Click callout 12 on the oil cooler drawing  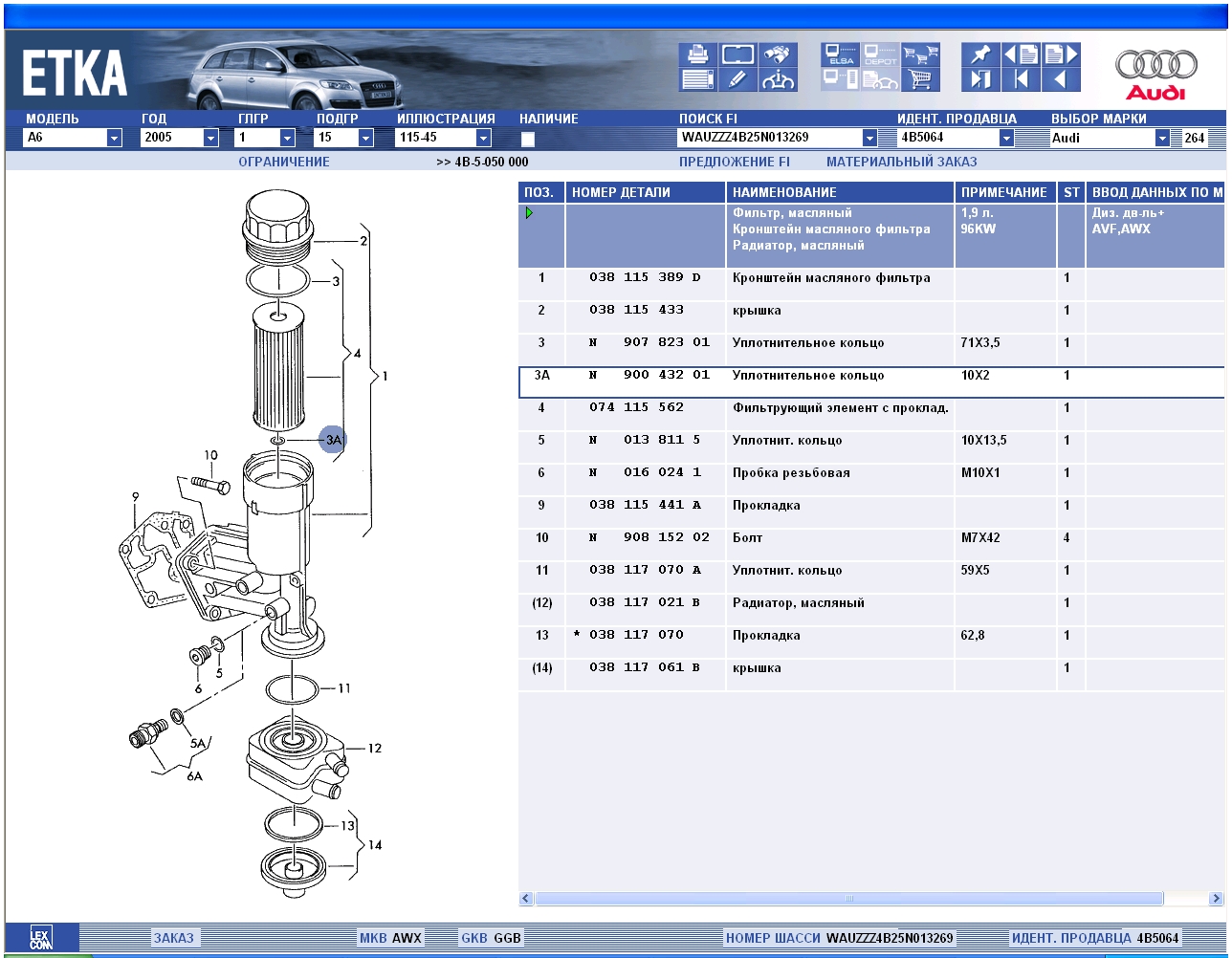pyautogui.click(x=375, y=749)
